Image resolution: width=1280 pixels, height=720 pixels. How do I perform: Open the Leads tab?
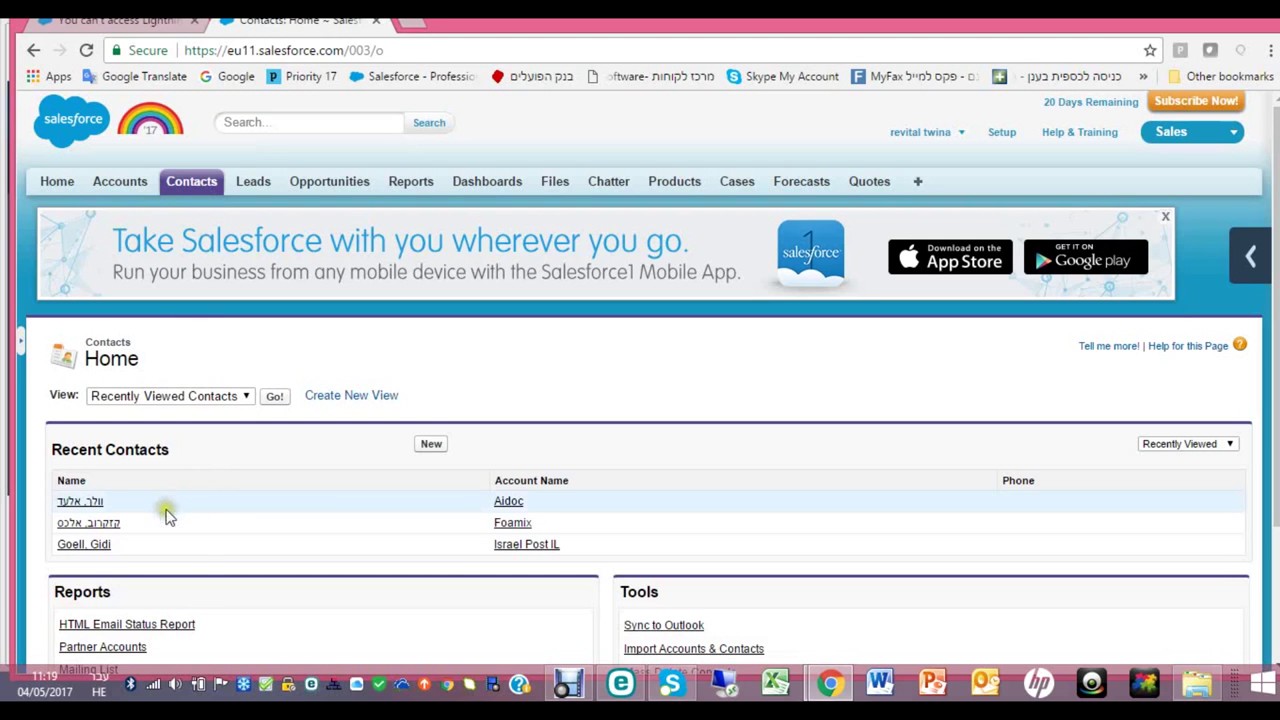[253, 181]
